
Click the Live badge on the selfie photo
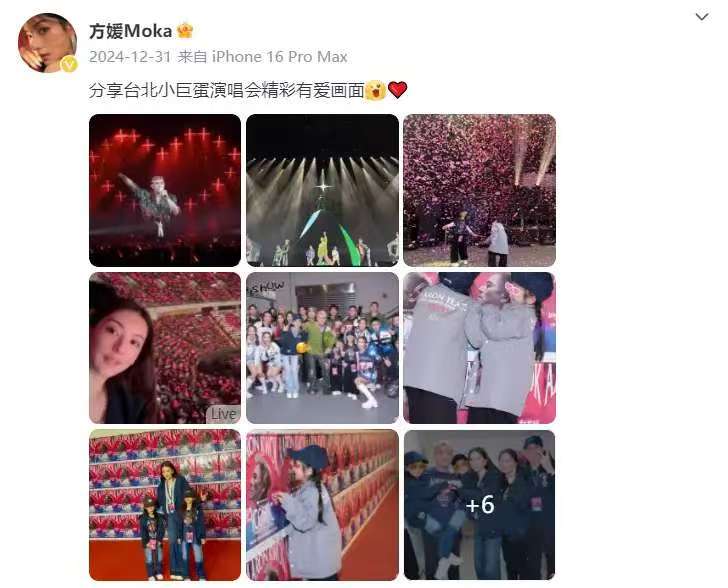(x=224, y=413)
